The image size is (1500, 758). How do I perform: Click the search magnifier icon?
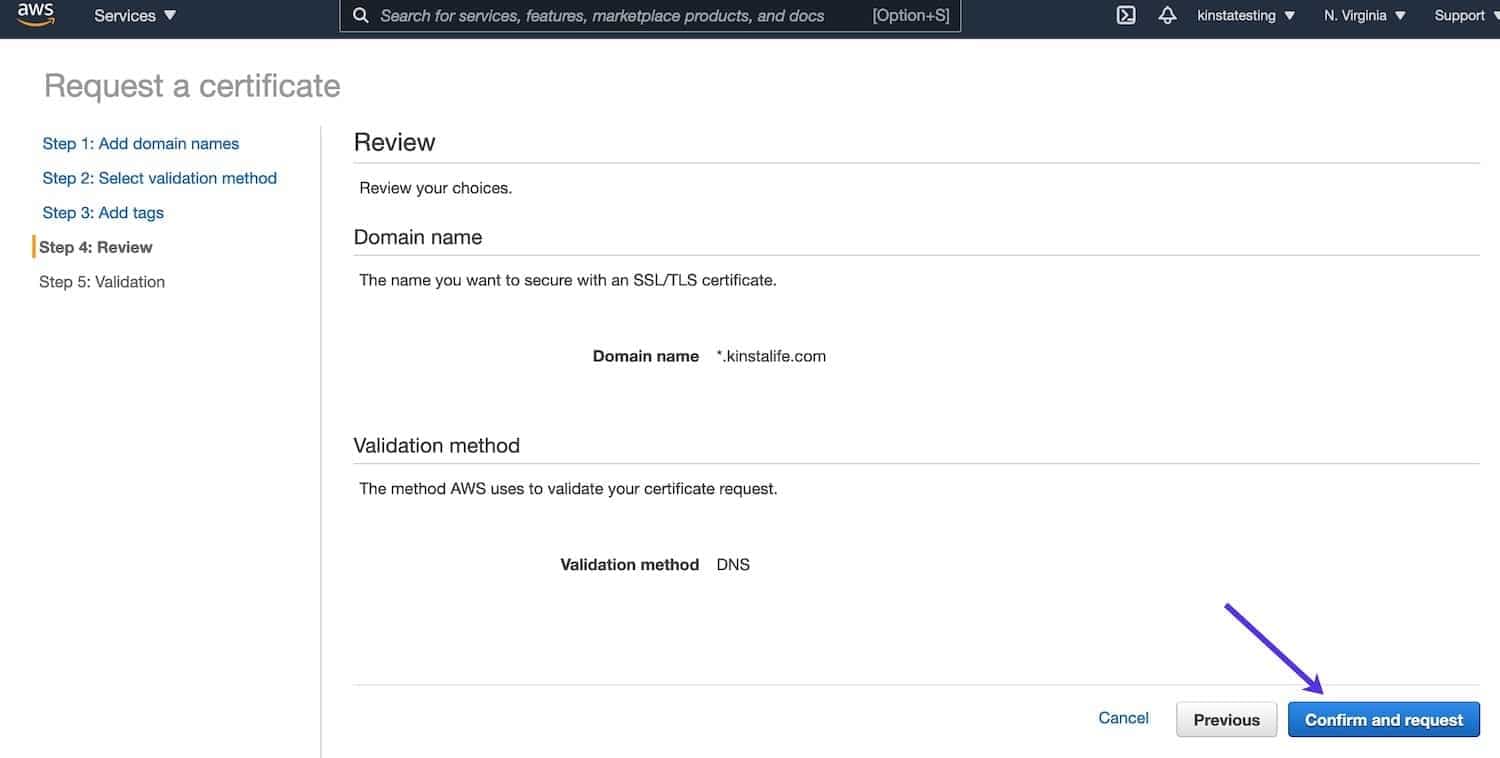[360, 15]
